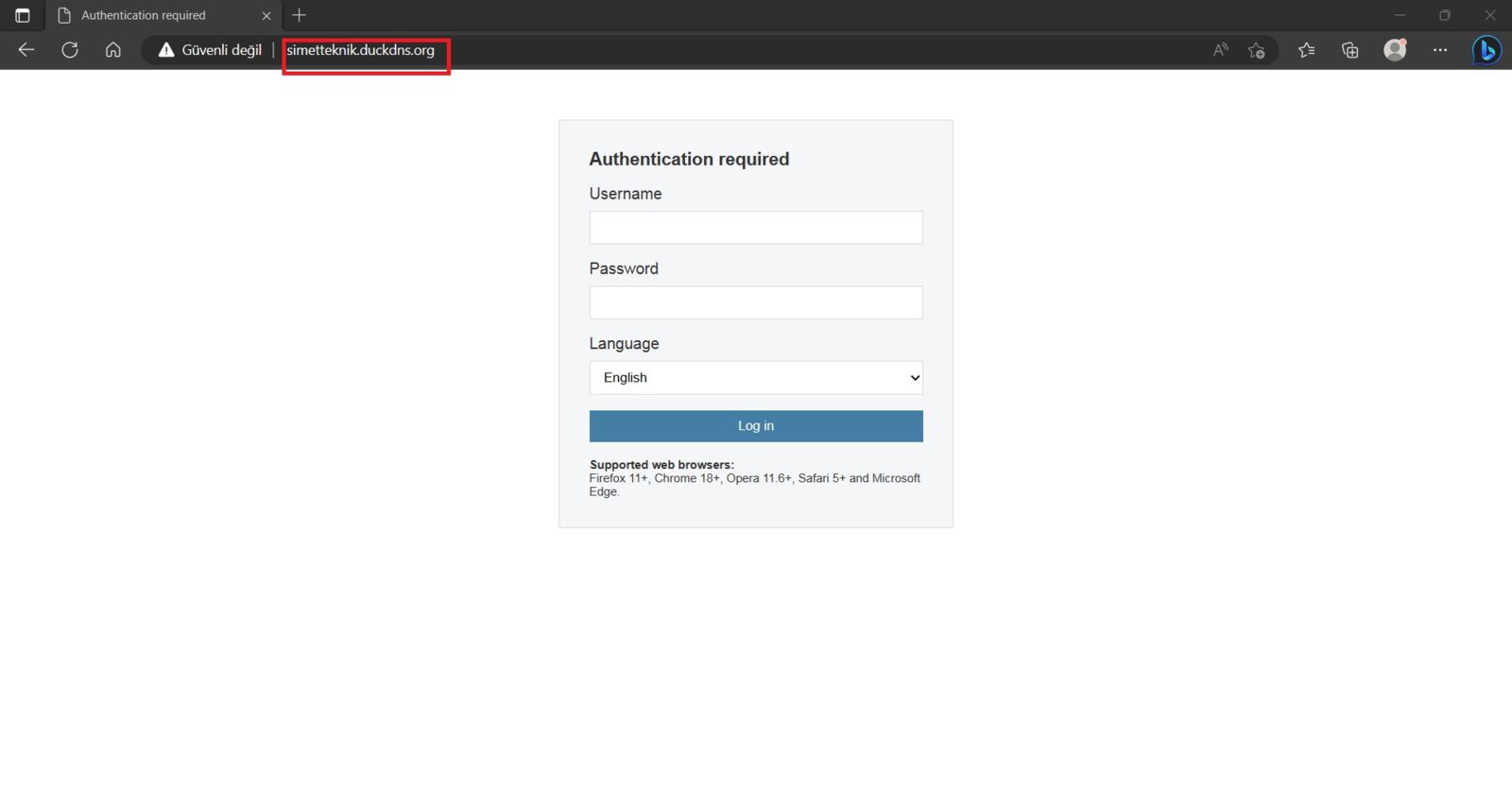Open the favorites list
The image size is (1512, 809).
1307,50
